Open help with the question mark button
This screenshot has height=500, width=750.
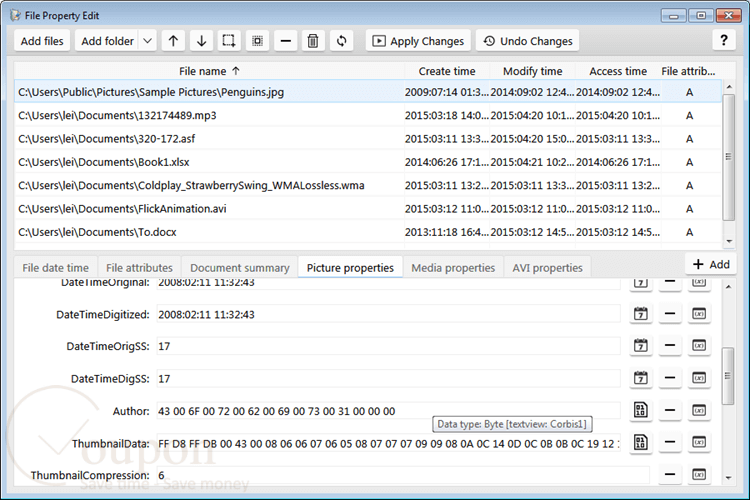point(724,40)
